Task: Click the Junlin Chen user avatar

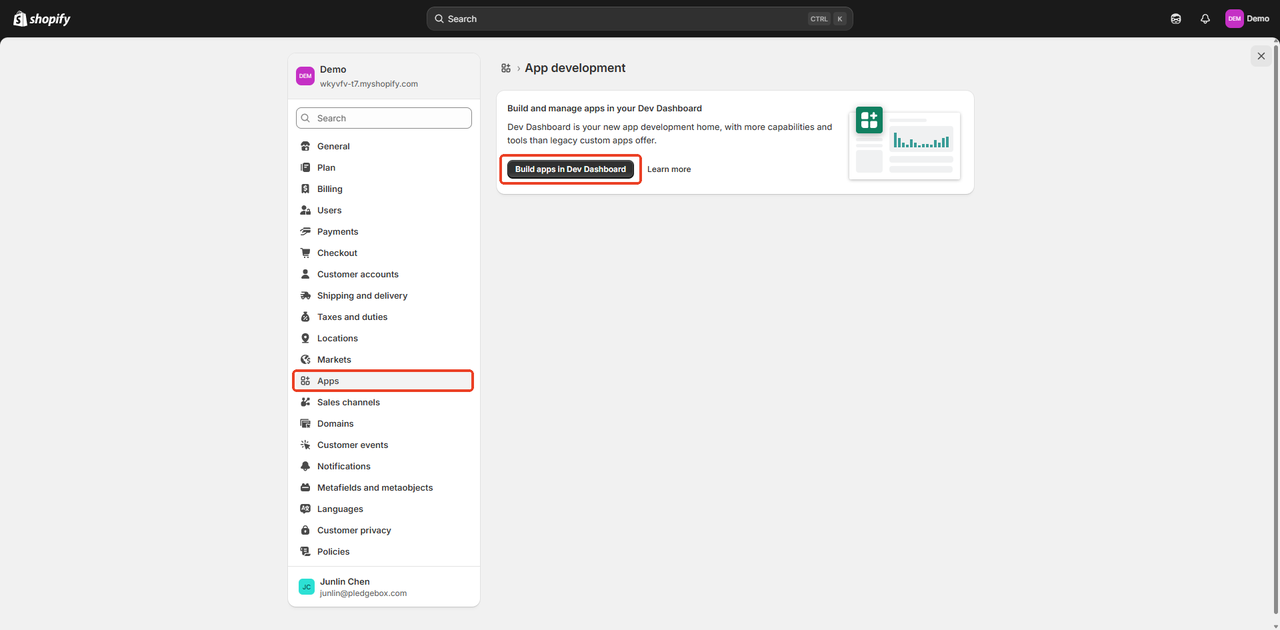Action: click(x=307, y=587)
